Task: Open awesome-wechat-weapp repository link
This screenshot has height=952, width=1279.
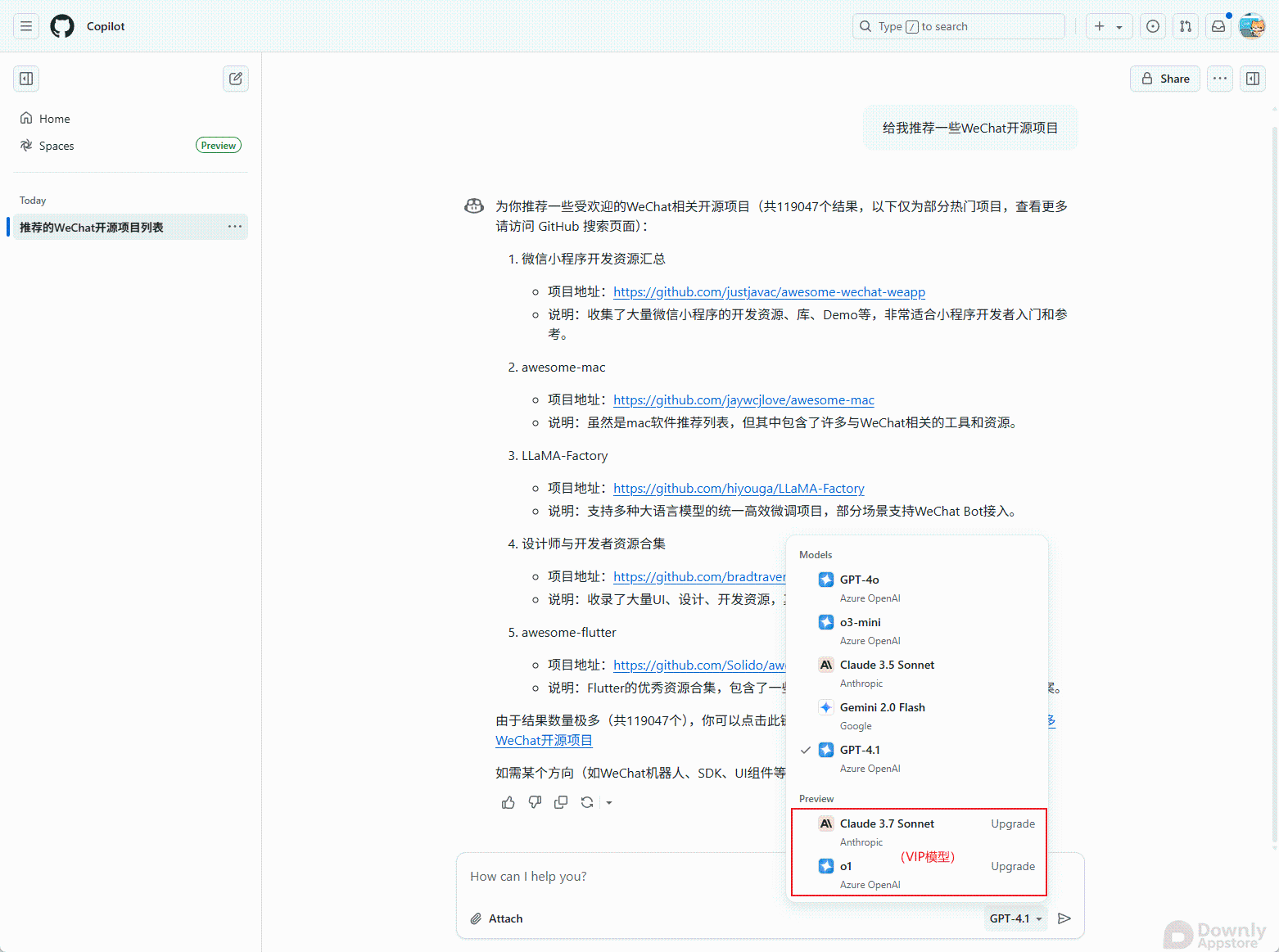Action: [769, 291]
